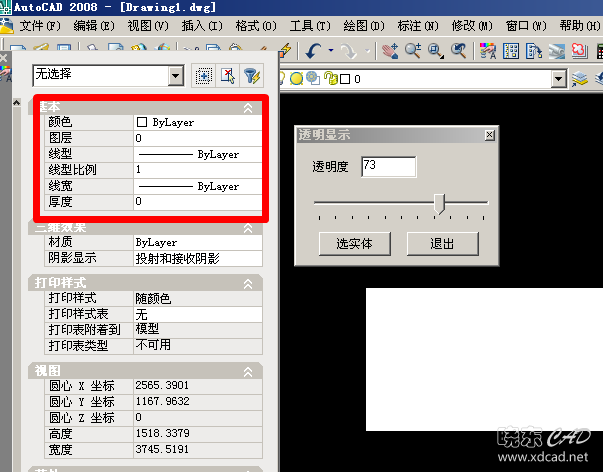This screenshot has width=603, height=472.
Task: Open the 格式(O) menu
Action: coord(256,26)
